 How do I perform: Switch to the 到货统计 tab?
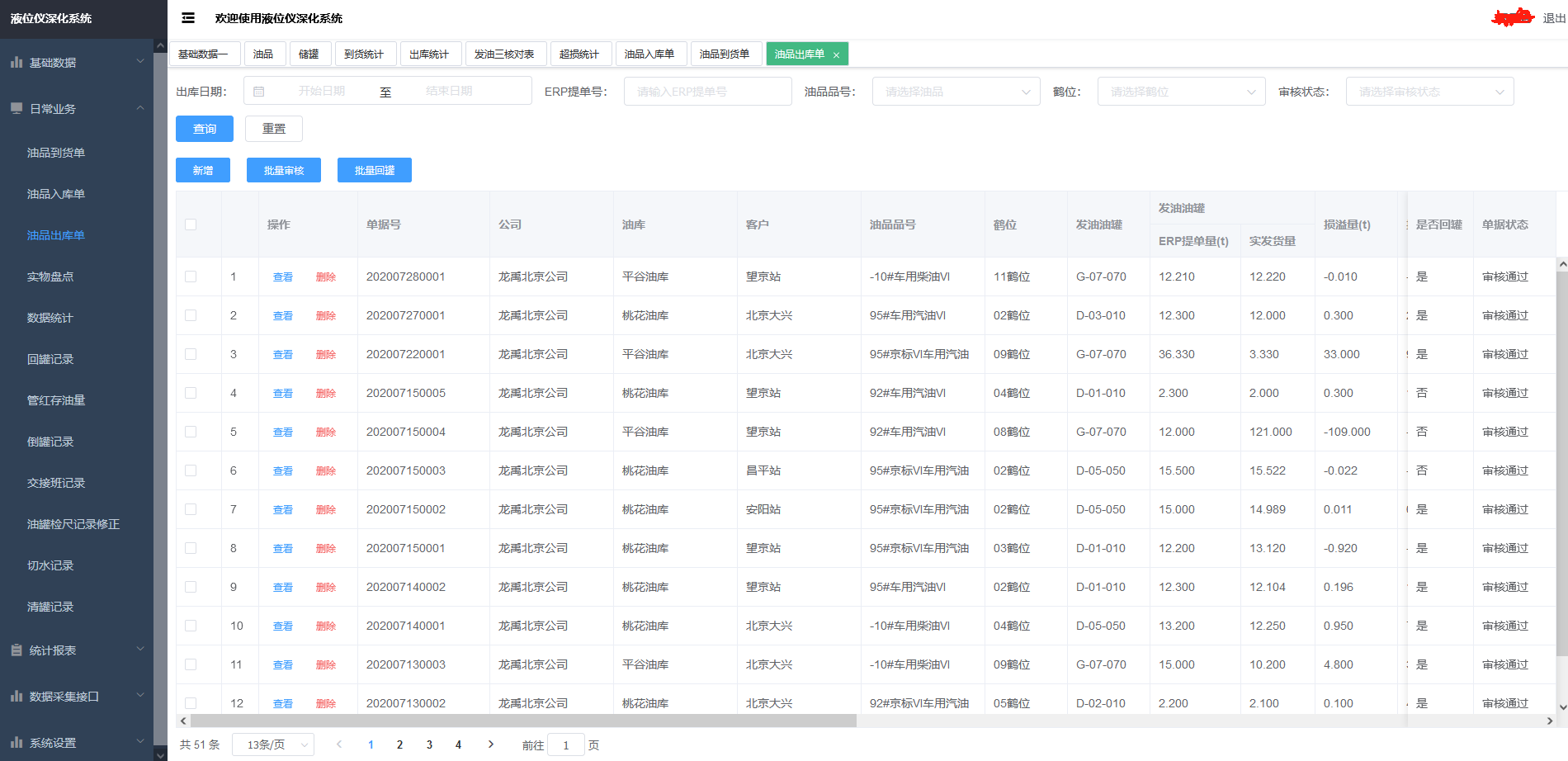click(364, 54)
